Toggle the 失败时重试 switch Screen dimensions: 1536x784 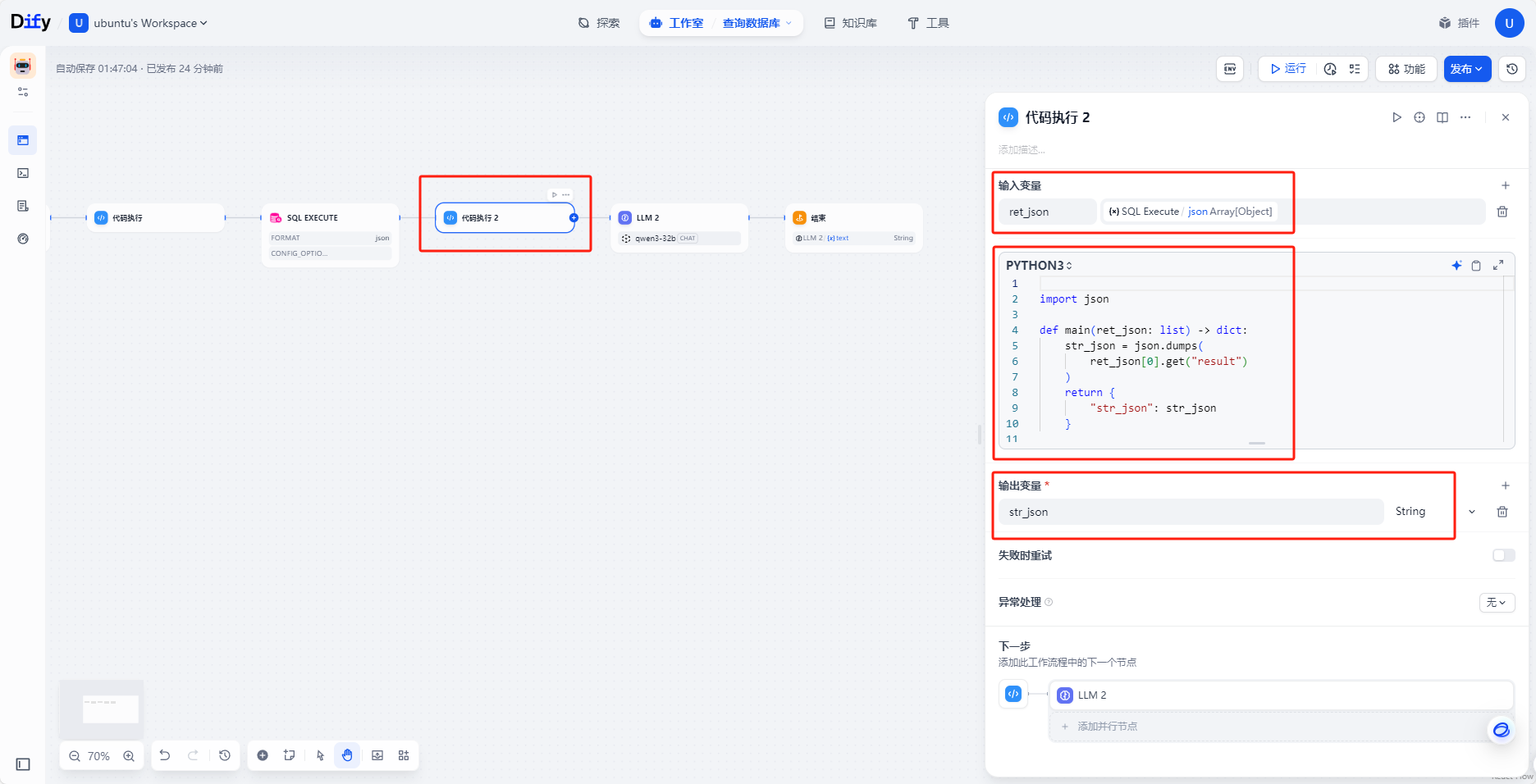1504,555
